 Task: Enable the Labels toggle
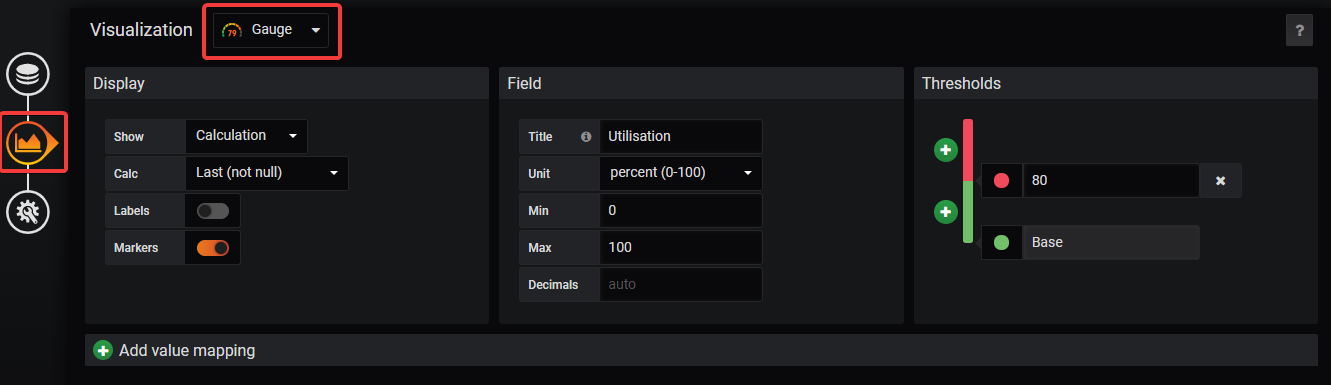pyautogui.click(x=213, y=211)
